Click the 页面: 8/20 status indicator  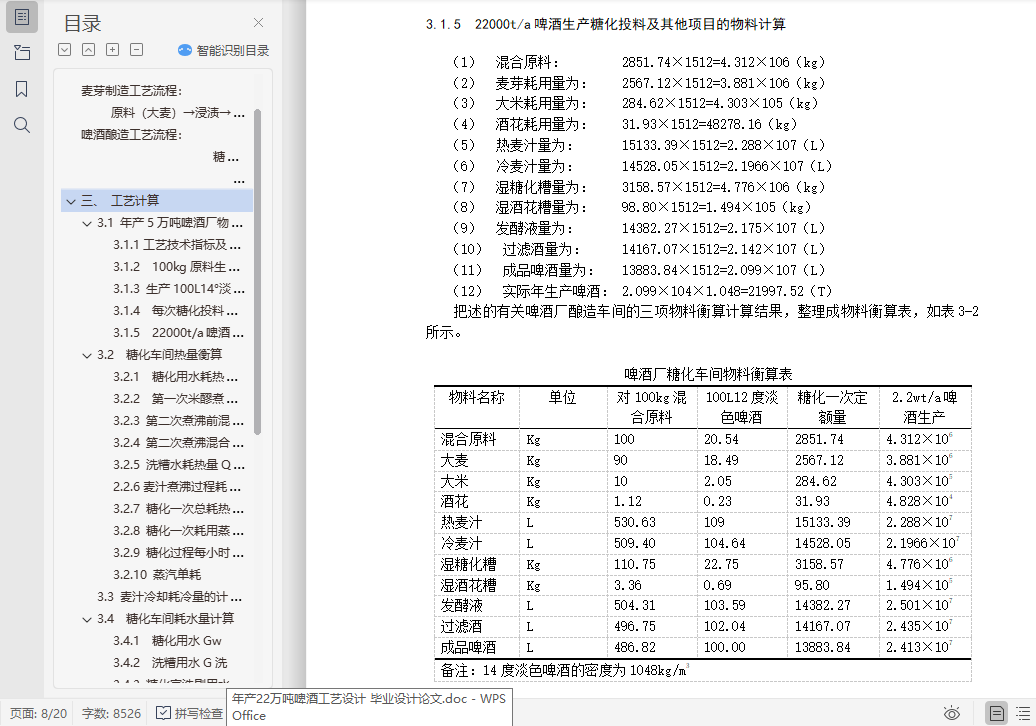38,713
